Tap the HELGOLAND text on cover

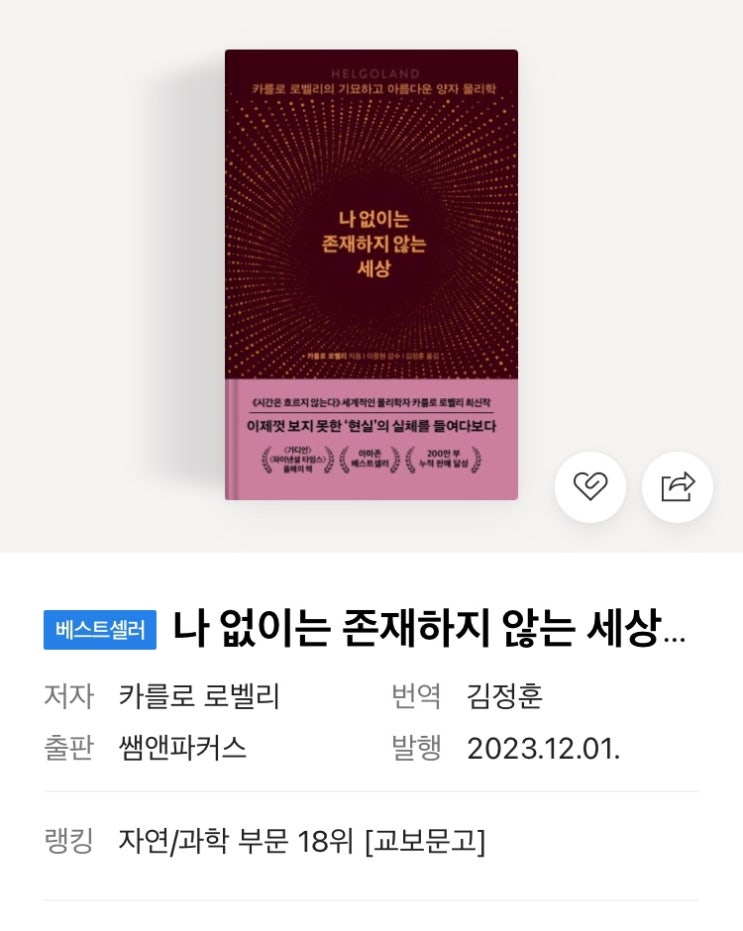(x=375, y=74)
